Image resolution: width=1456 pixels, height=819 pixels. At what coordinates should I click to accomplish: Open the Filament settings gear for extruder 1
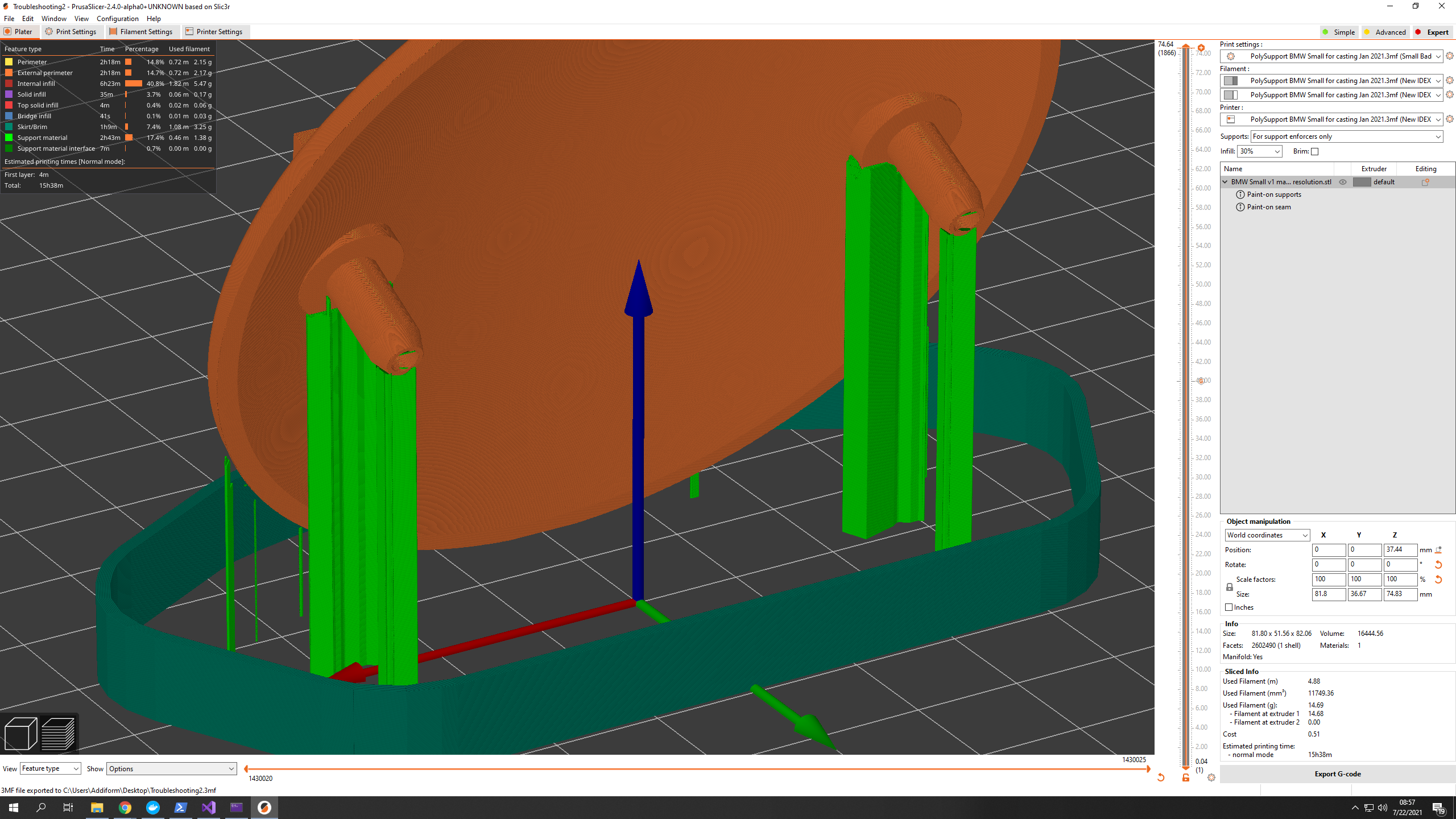pyautogui.click(x=1449, y=80)
